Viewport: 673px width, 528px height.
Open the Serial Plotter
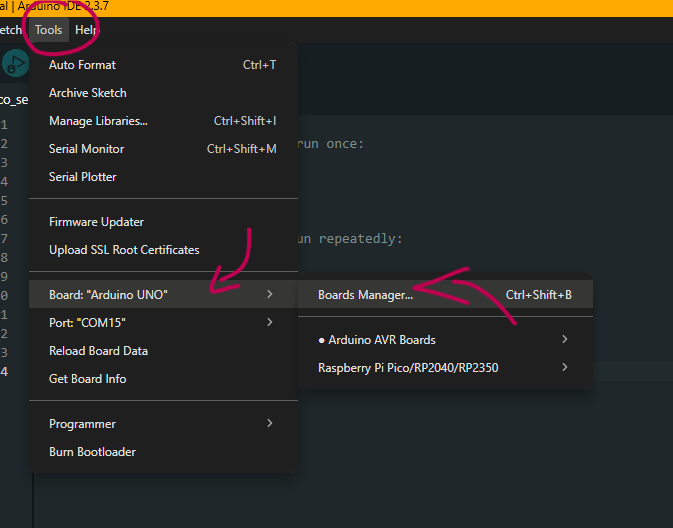pyautogui.click(x=83, y=177)
